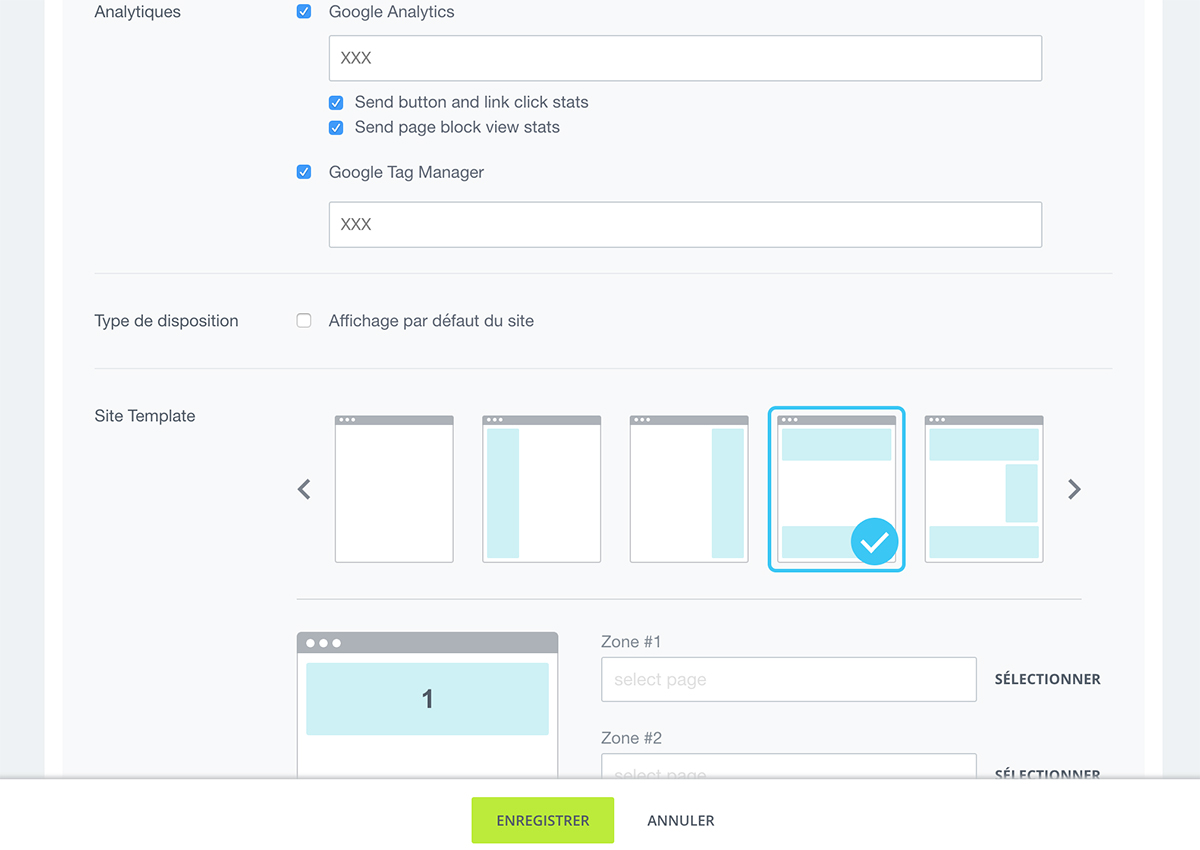This screenshot has width=1200, height=850.
Task: Disable Send button and link click stats
Action: pyautogui.click(x=336, y=102)
